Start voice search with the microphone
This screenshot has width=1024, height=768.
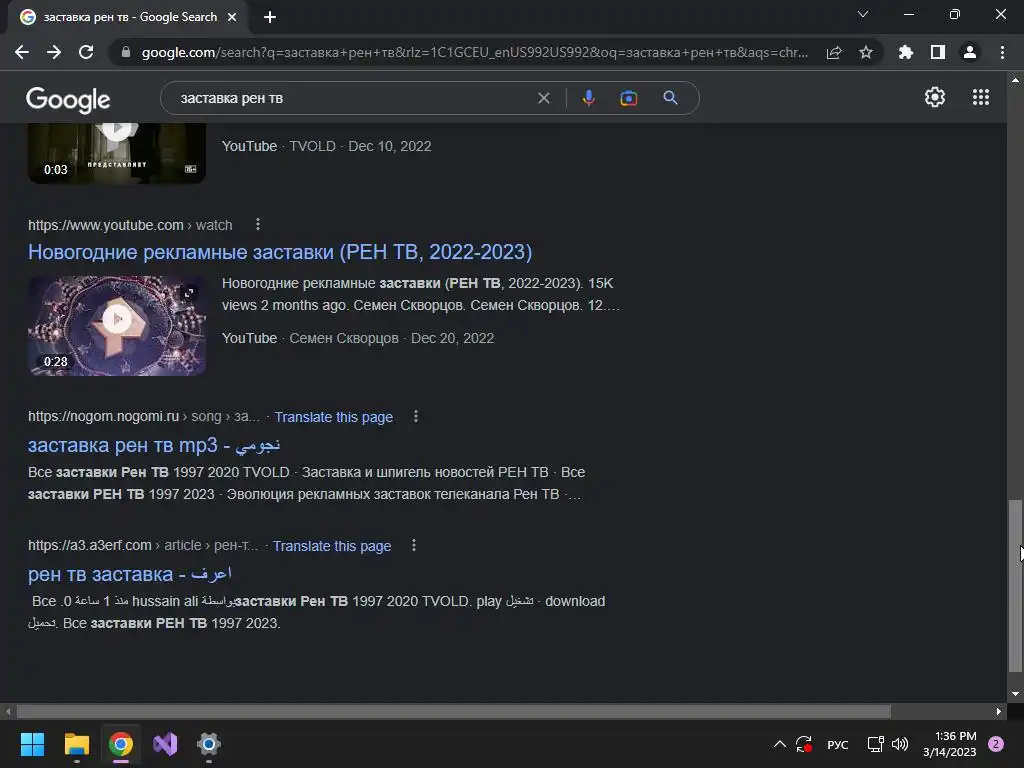[588, 98]
